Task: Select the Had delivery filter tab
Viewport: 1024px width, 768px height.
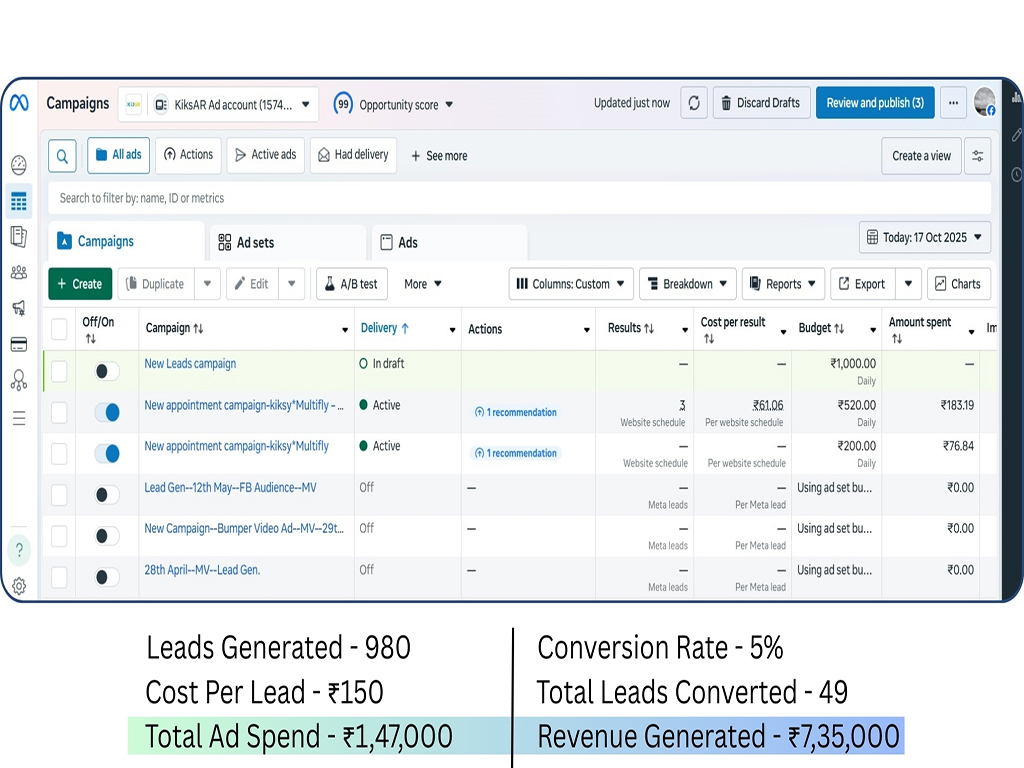Action: 353,155
